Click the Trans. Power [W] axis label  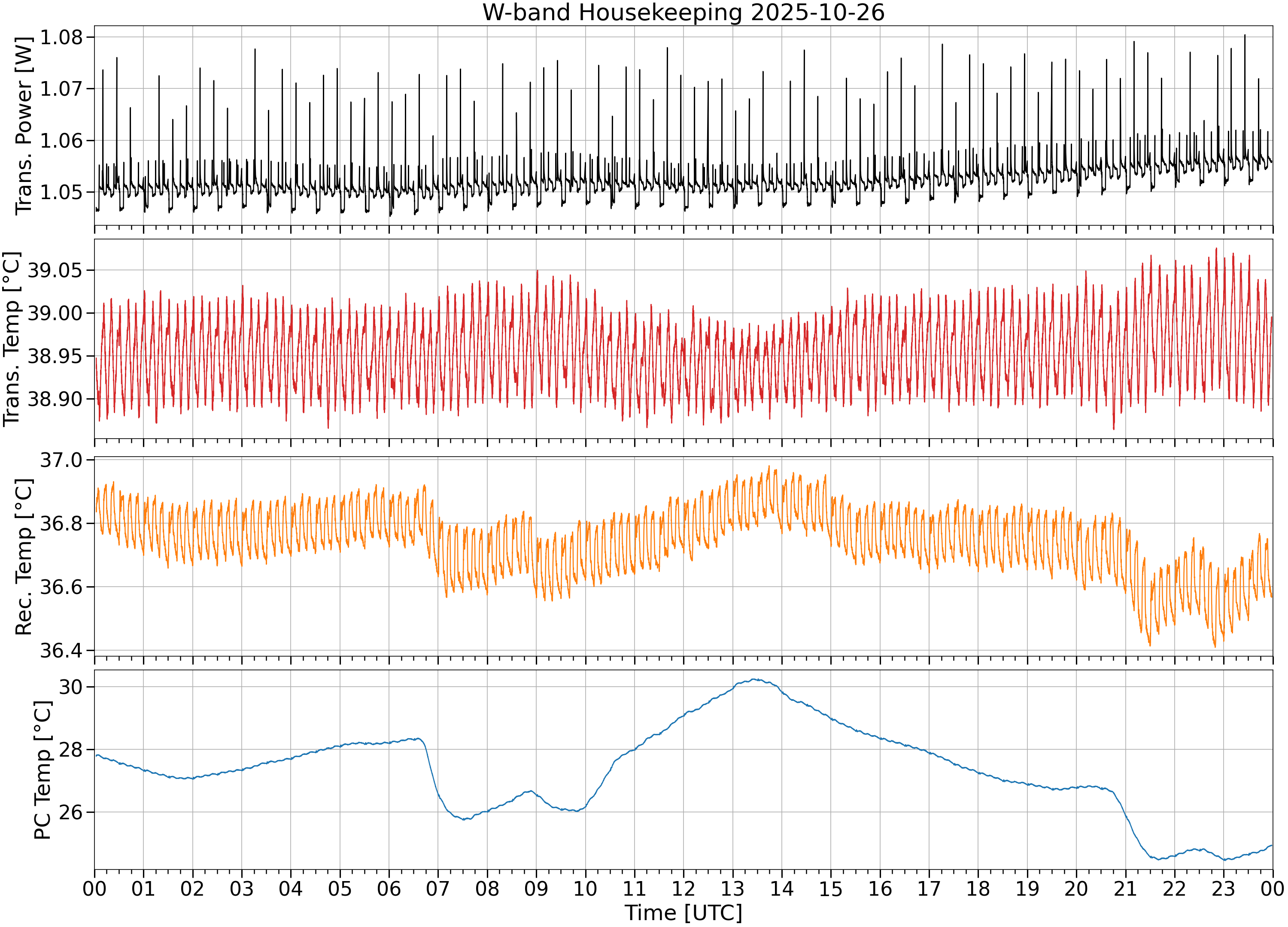click(x=23, y=125)
